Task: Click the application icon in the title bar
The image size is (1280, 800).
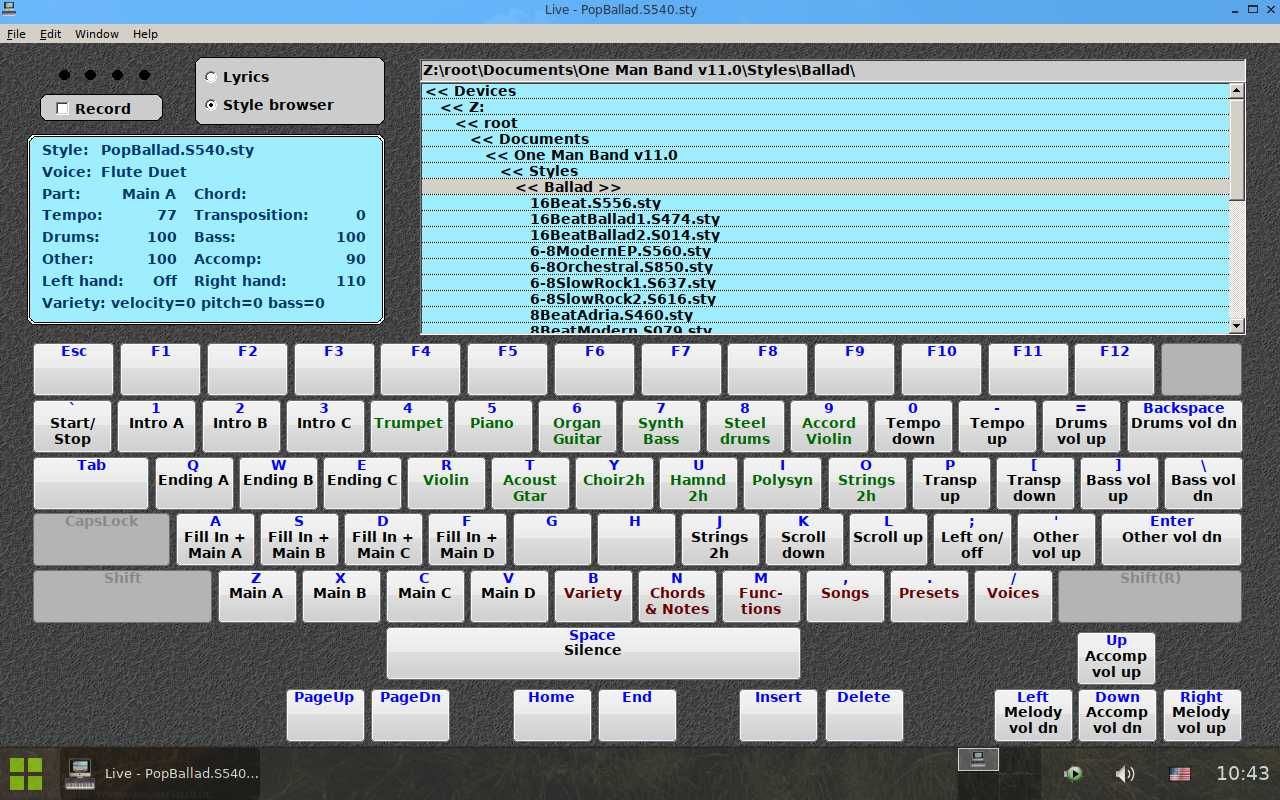Action: (9, 9)
